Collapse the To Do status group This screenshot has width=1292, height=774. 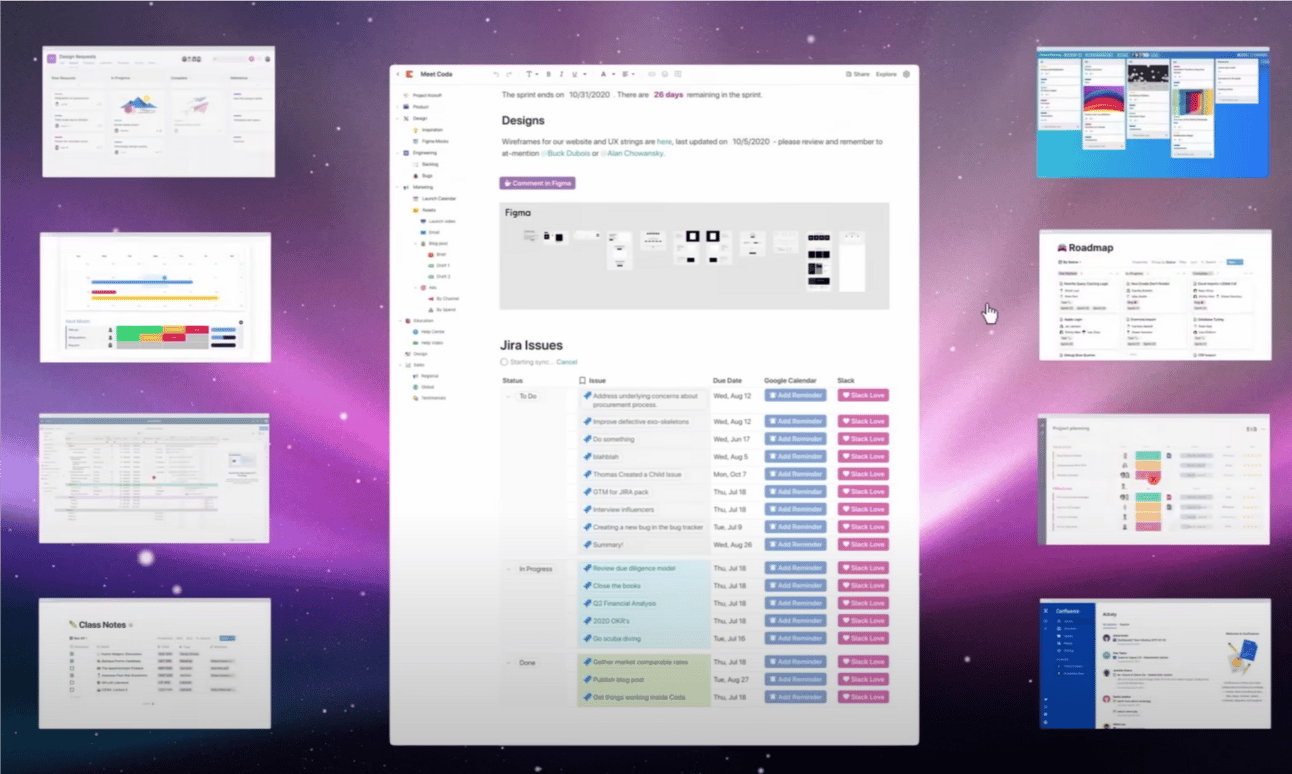508,397
